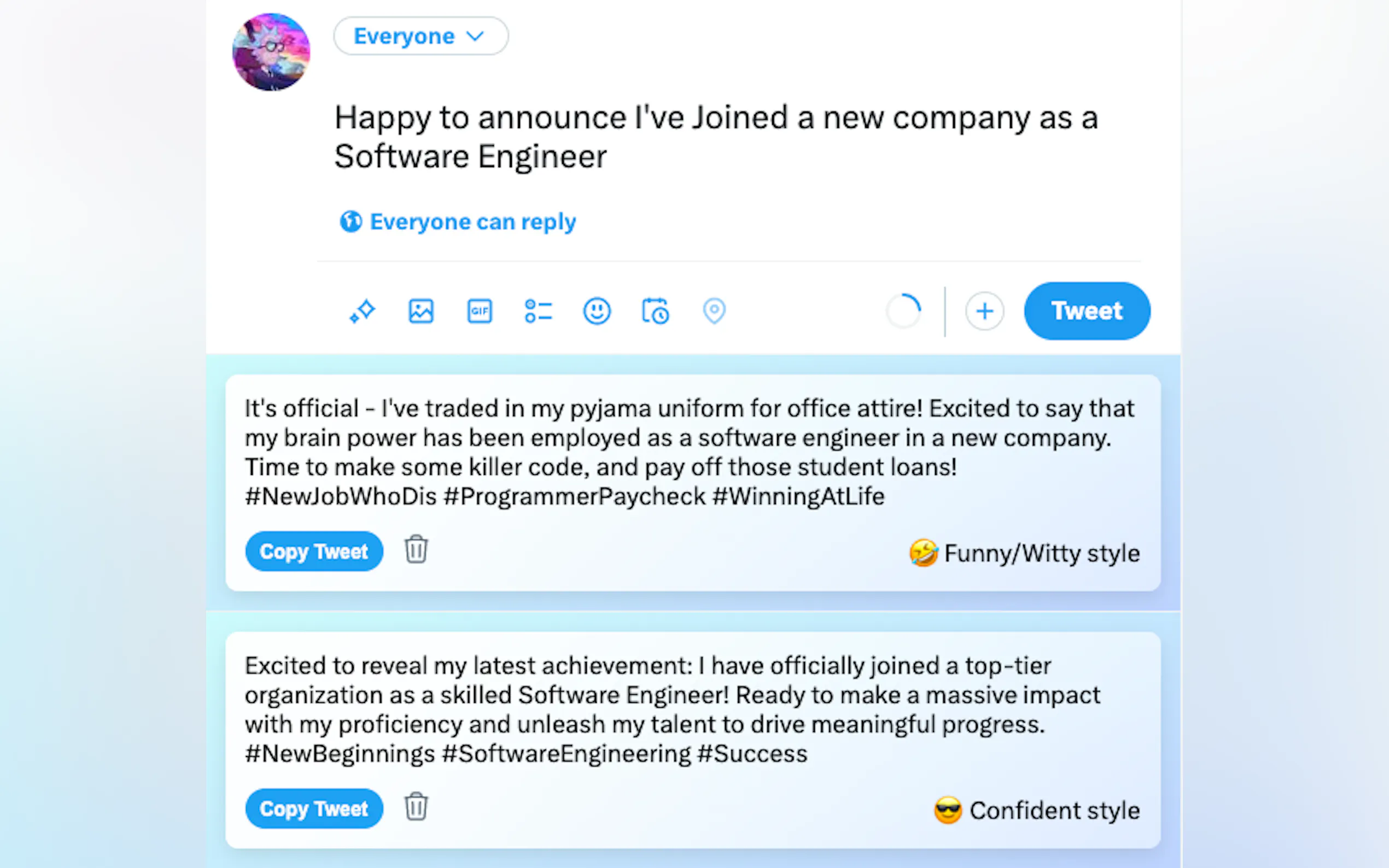
Task: Click the profile avatar picture
Action: 271,52
